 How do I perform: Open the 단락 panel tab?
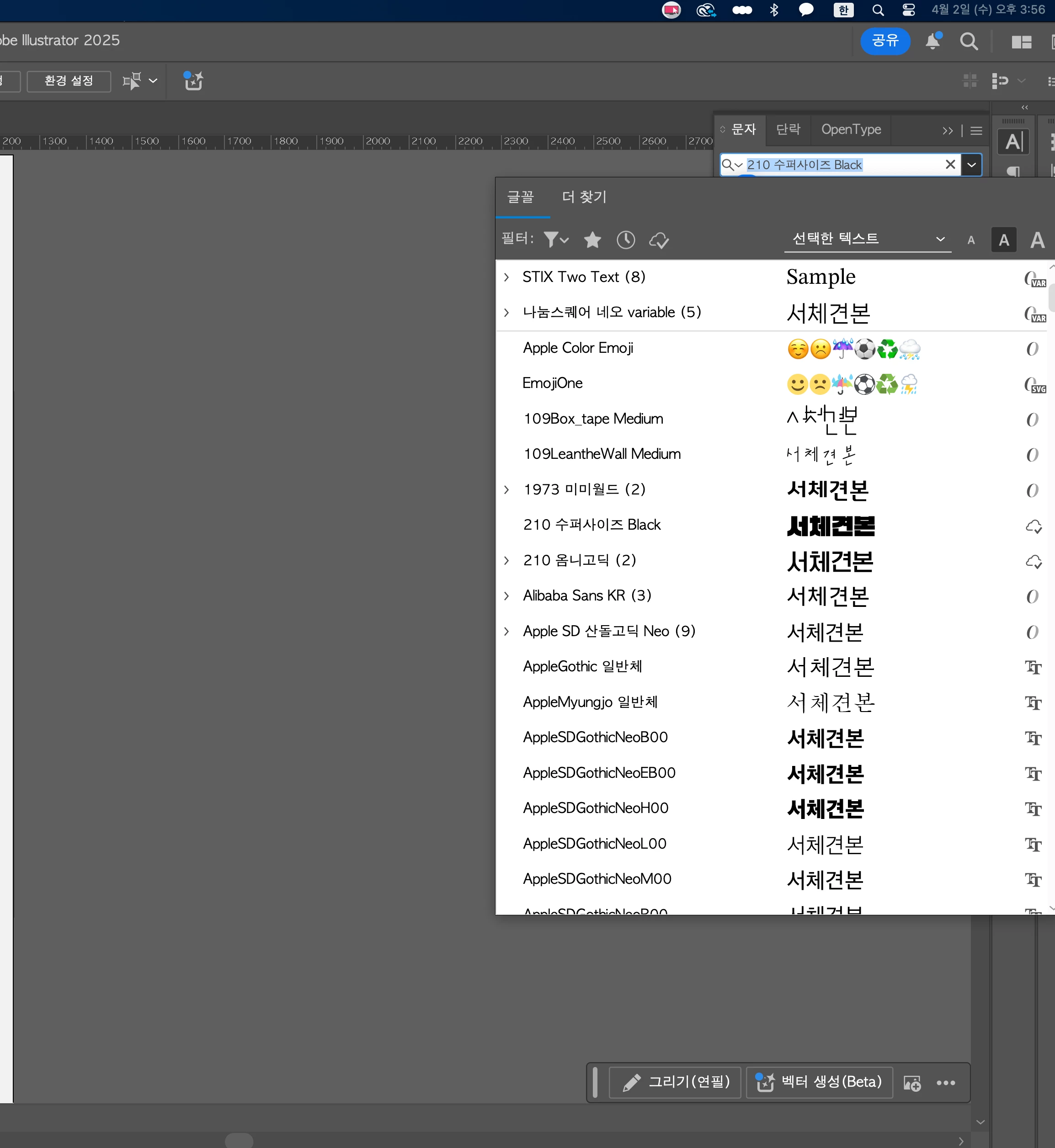(788, 130)
